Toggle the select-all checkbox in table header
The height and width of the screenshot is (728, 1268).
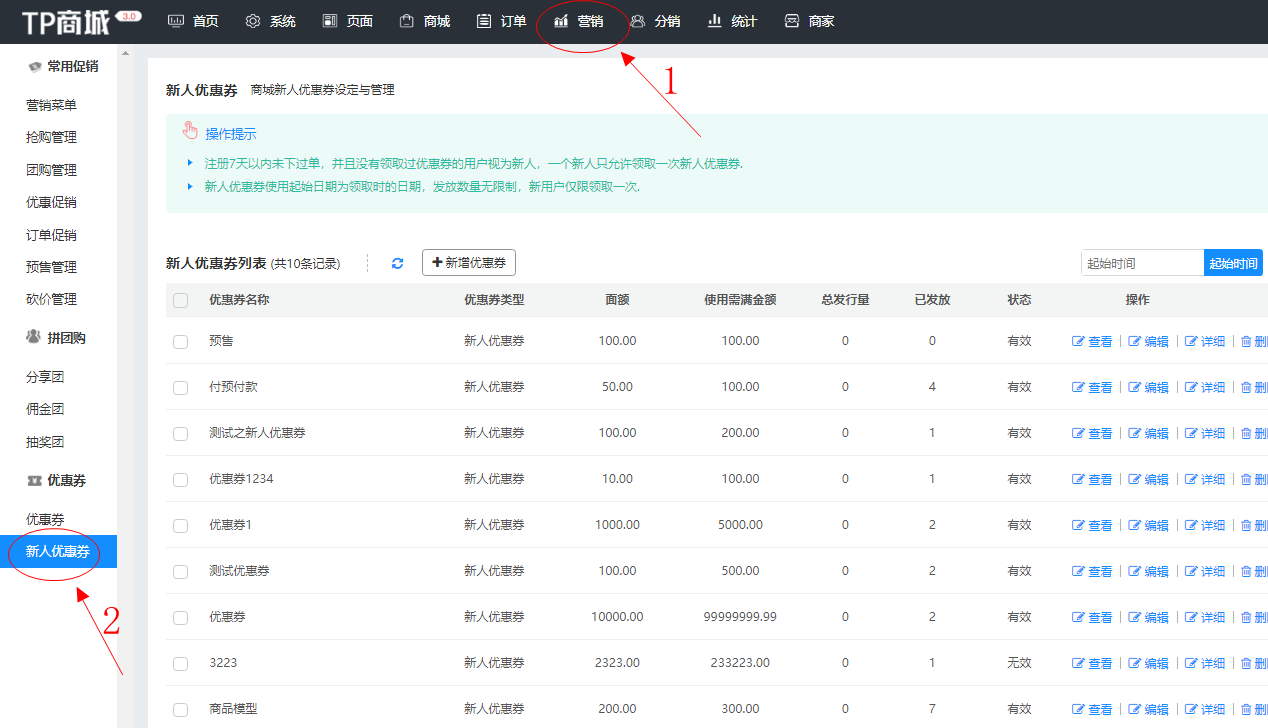pyautogui.click(x=180, y=300)
